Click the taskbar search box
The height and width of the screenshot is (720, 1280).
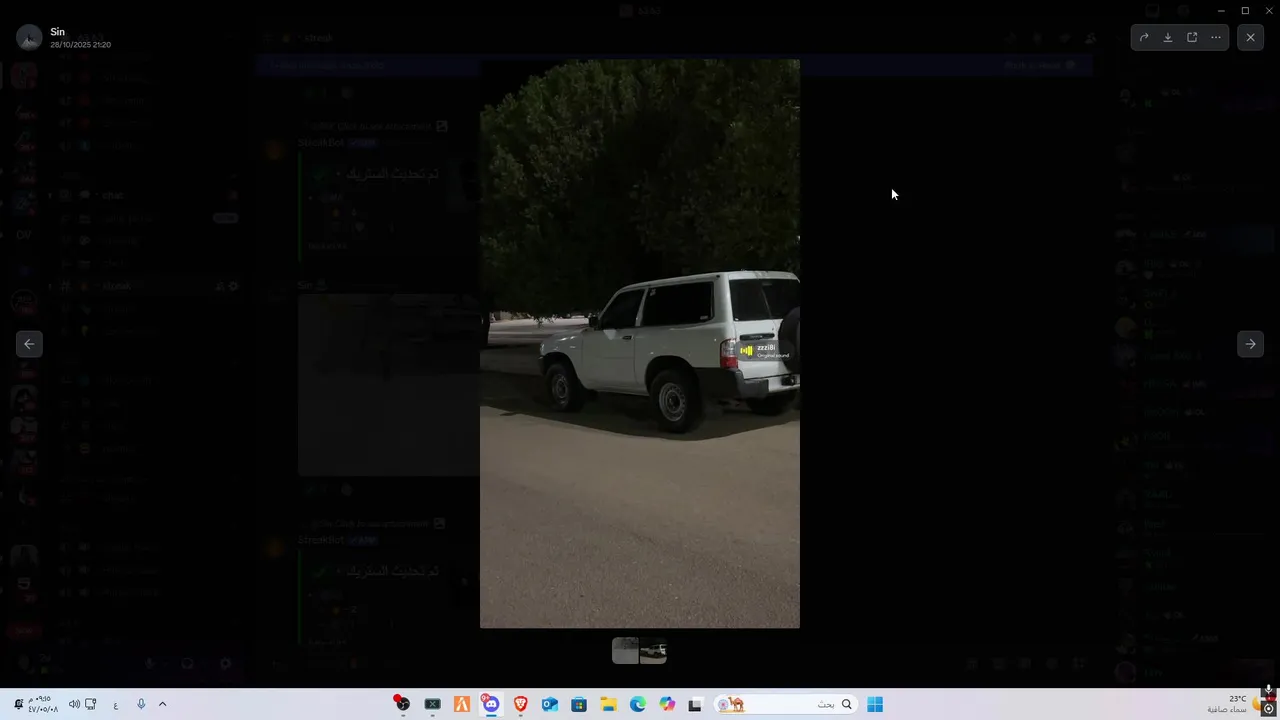coord(785,704)
